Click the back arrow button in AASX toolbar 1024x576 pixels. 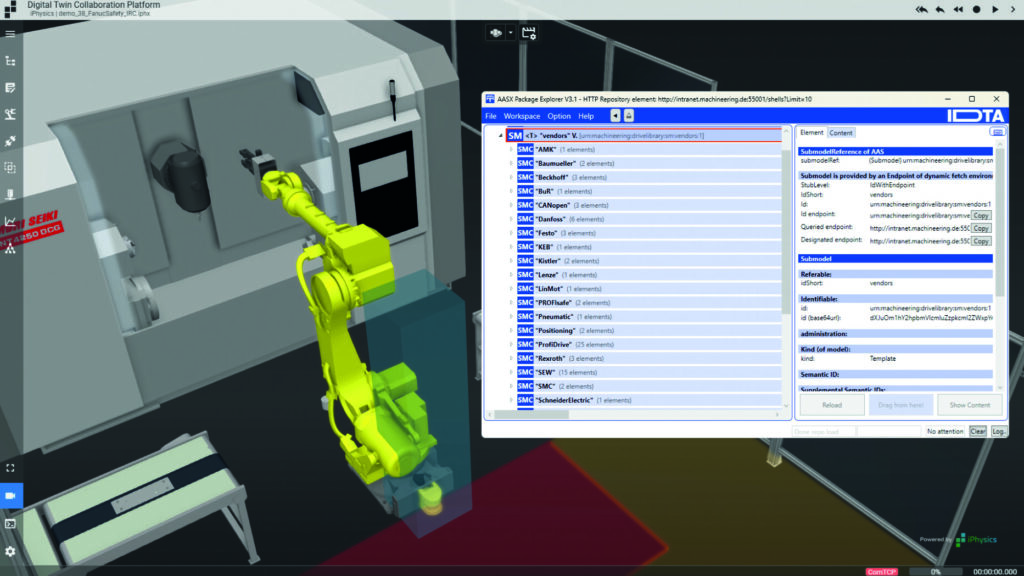[615, 116]
